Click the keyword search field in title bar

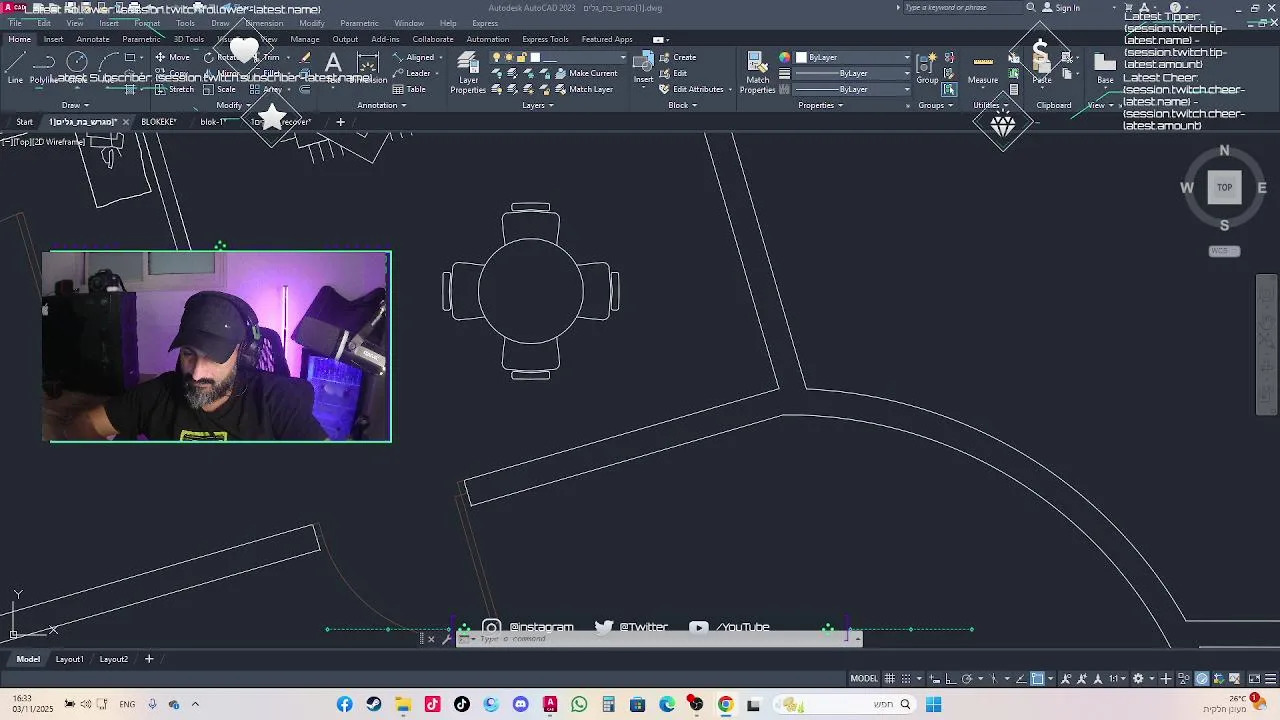962,8
